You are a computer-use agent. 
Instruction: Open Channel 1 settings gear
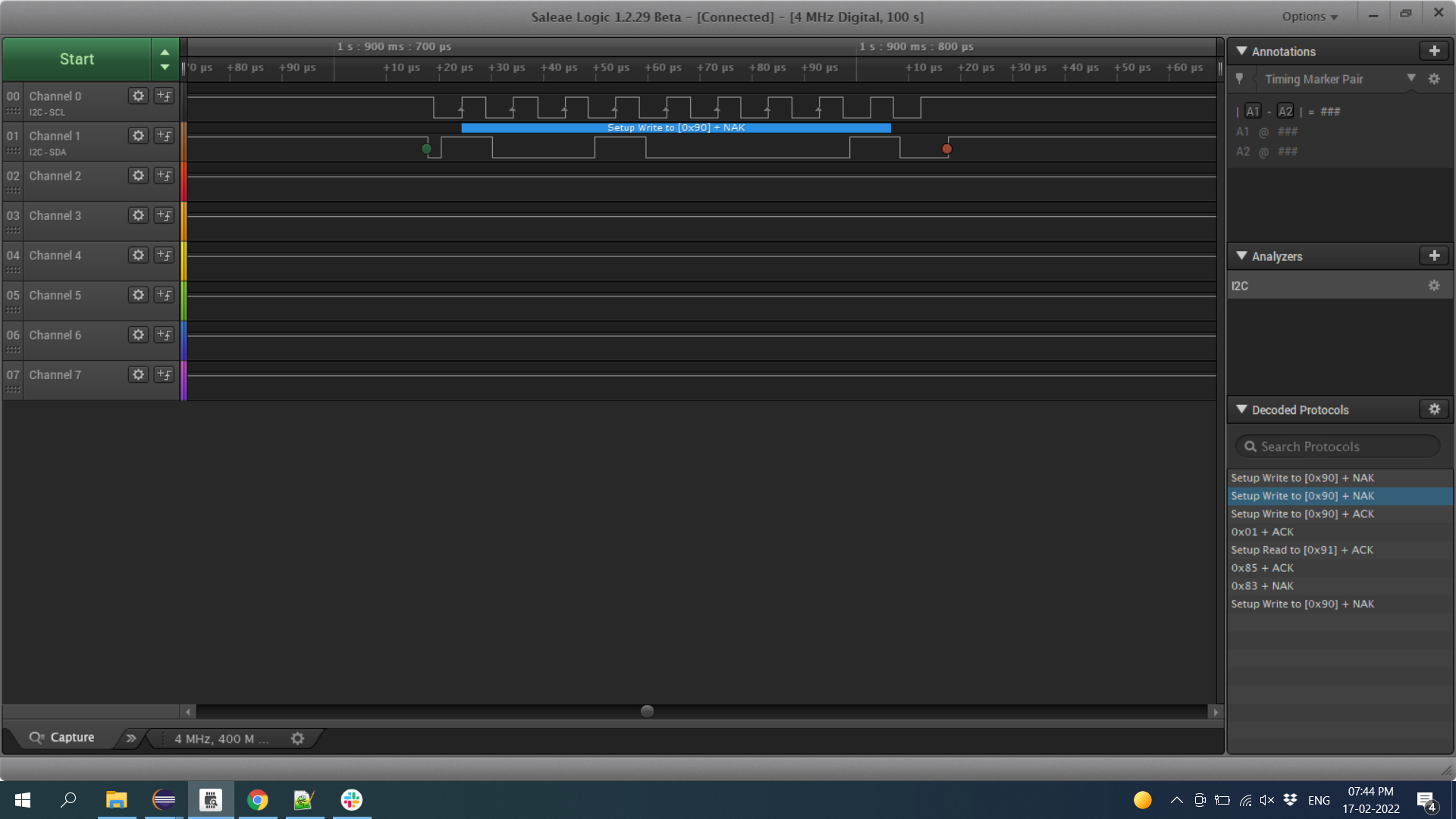138,136
